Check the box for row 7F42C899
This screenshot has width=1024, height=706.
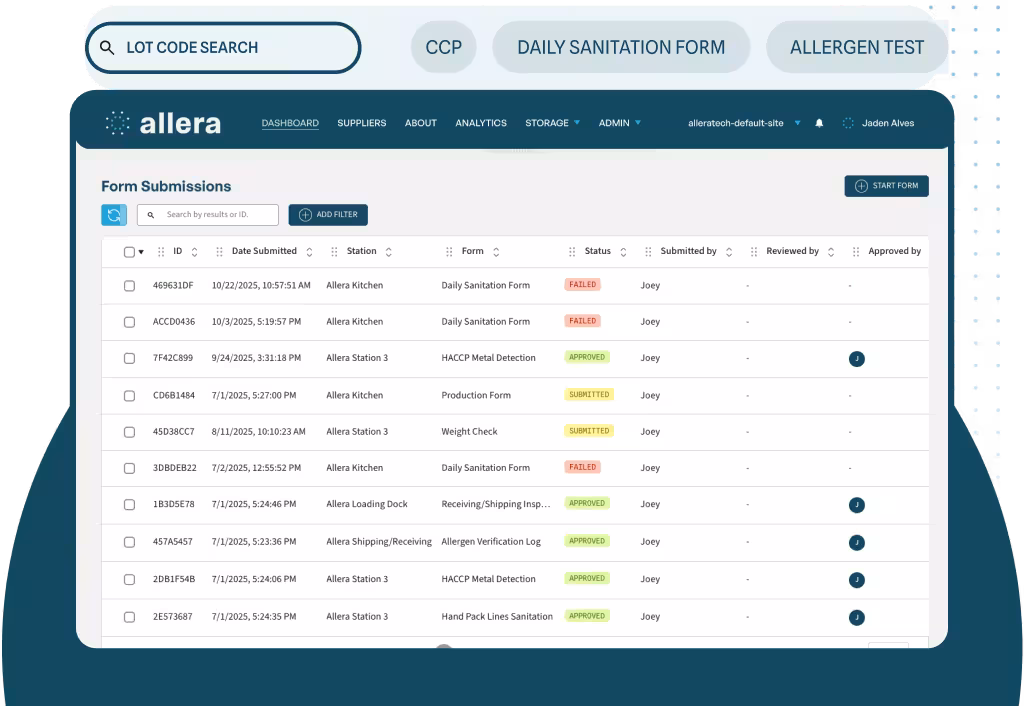129,359
